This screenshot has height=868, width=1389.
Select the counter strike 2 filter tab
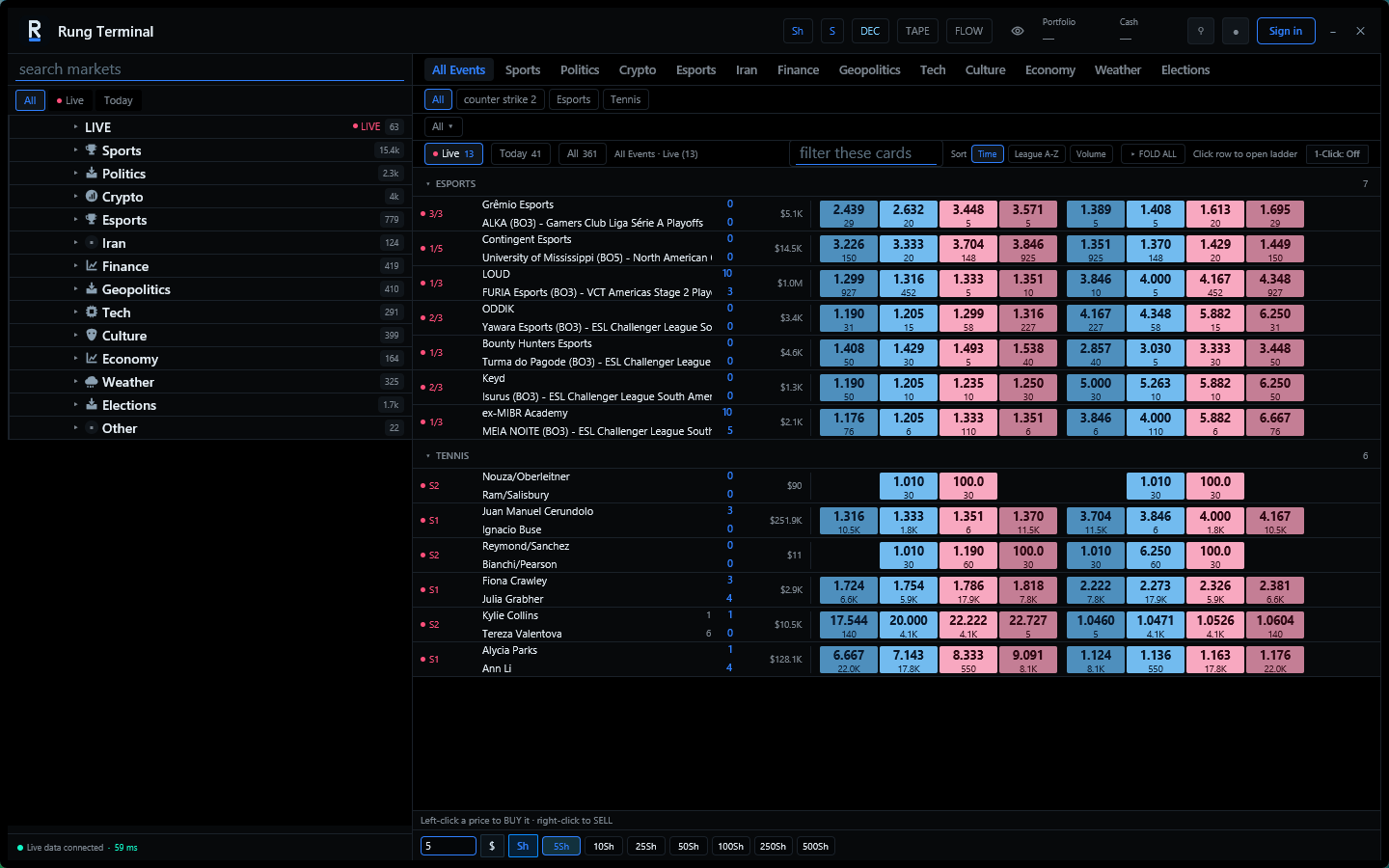click(500, 99)
